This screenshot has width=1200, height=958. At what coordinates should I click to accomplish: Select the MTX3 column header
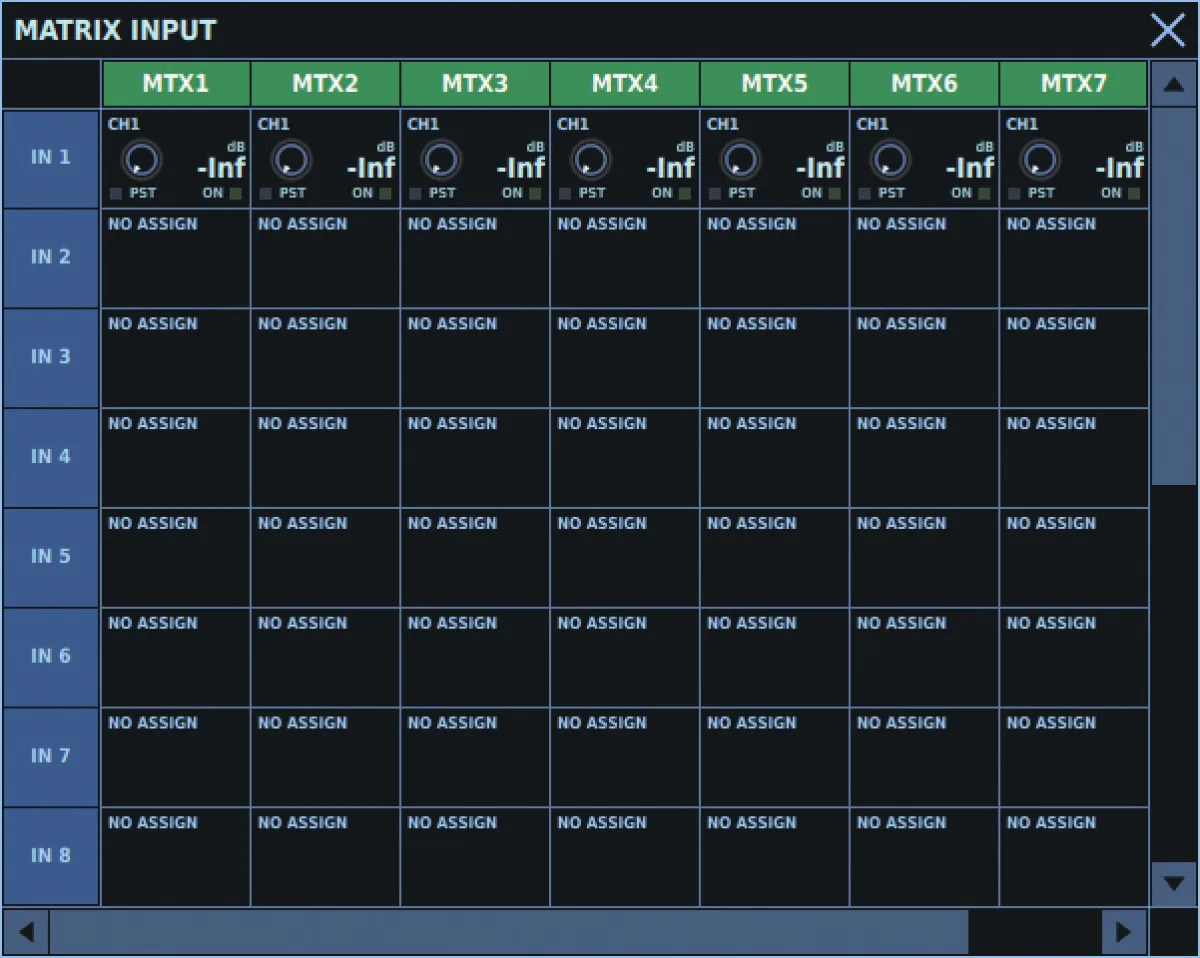[475, 84]
